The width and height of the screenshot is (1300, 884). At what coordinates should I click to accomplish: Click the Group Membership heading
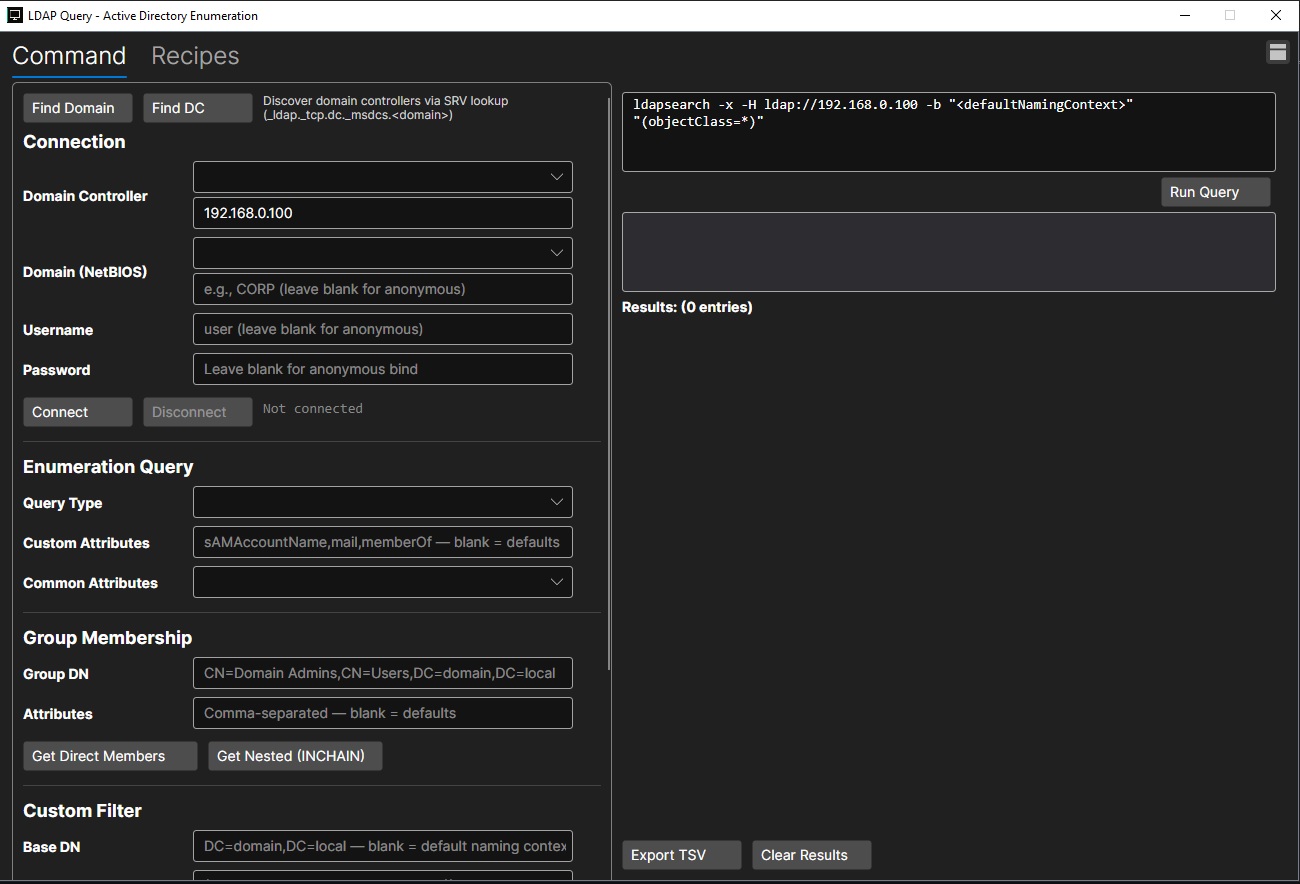click(107, 638)
